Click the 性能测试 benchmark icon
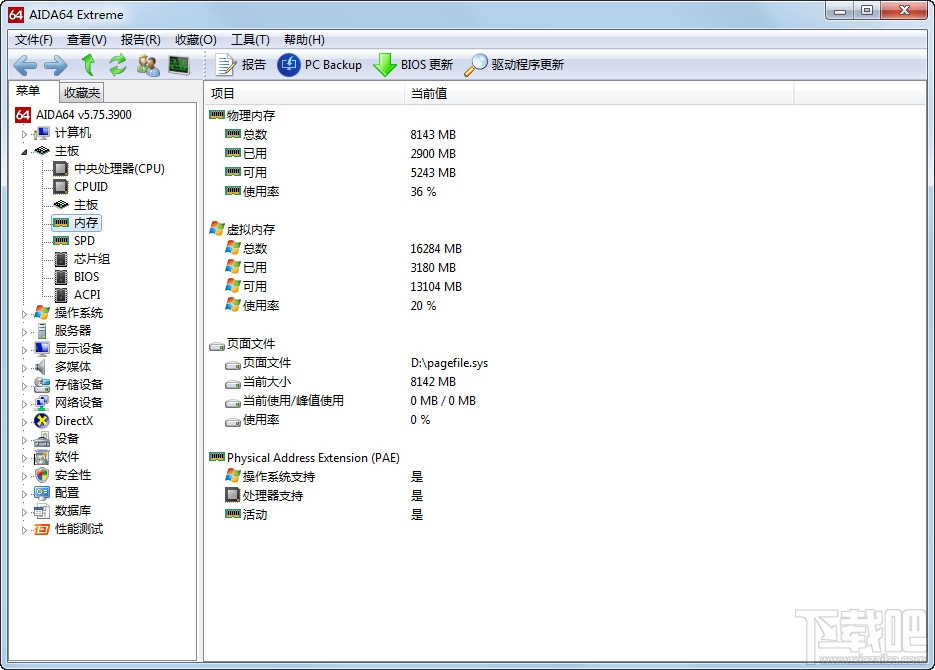The height and width of the screenshot is (670, 935). [x=41, y=529]
